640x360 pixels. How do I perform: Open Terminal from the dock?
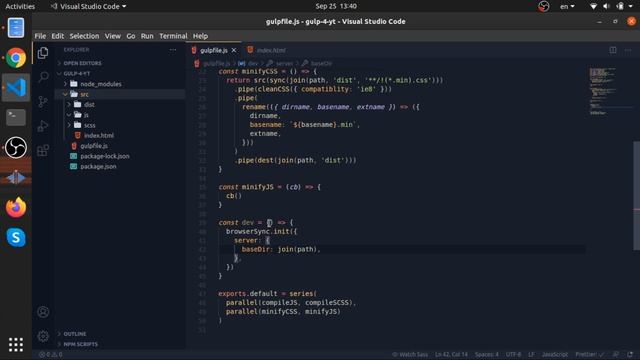[x=16, y=118]
